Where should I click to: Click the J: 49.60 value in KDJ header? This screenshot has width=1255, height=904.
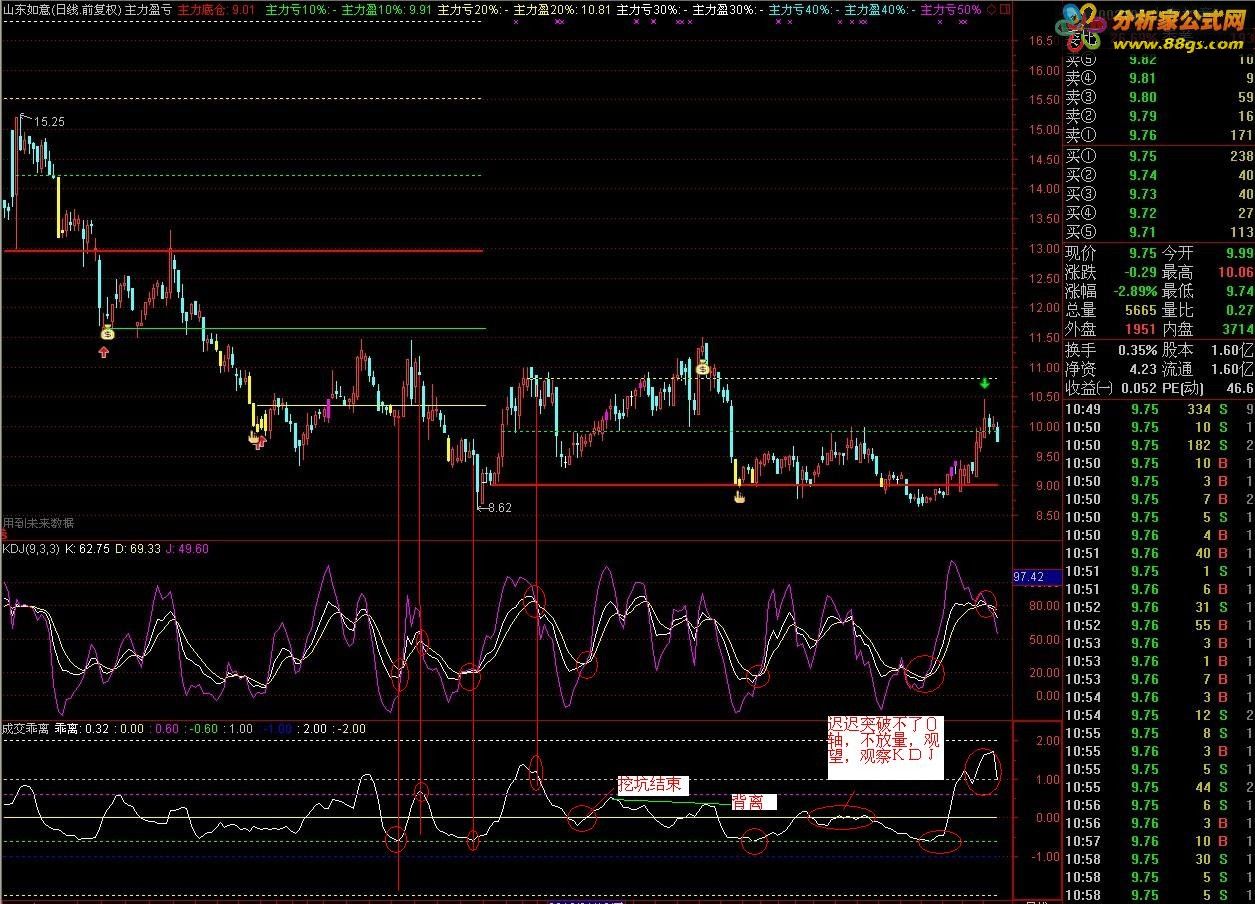pos(186,548)
